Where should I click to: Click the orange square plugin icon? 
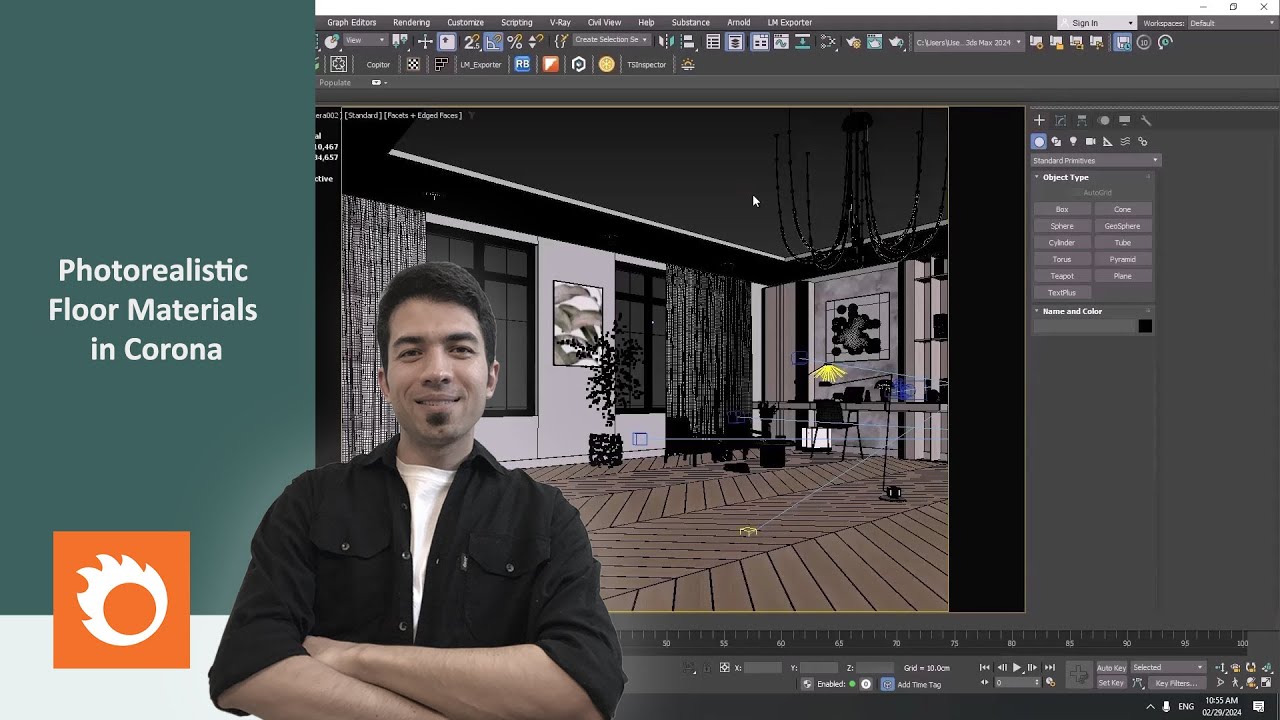550,64
